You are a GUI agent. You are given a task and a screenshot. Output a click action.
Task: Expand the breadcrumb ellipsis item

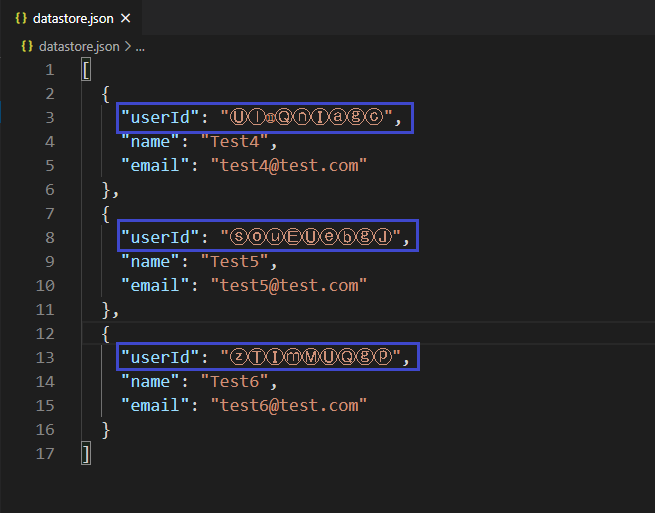140,47
